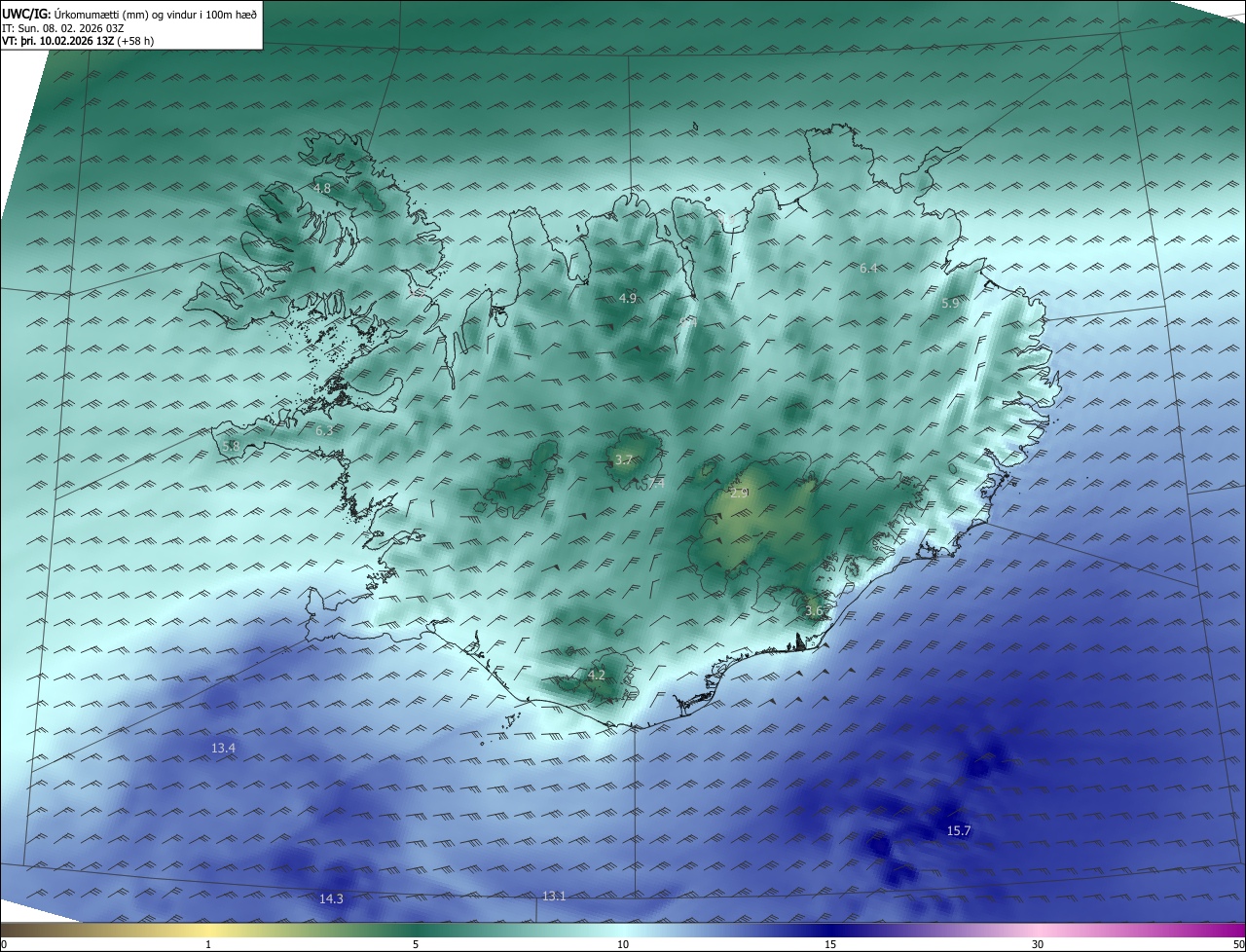Click the 14.3 value label
Image resolution: width=1246 pixels, height=952 pixels.
pyautogui.click(x=331, y=898)
